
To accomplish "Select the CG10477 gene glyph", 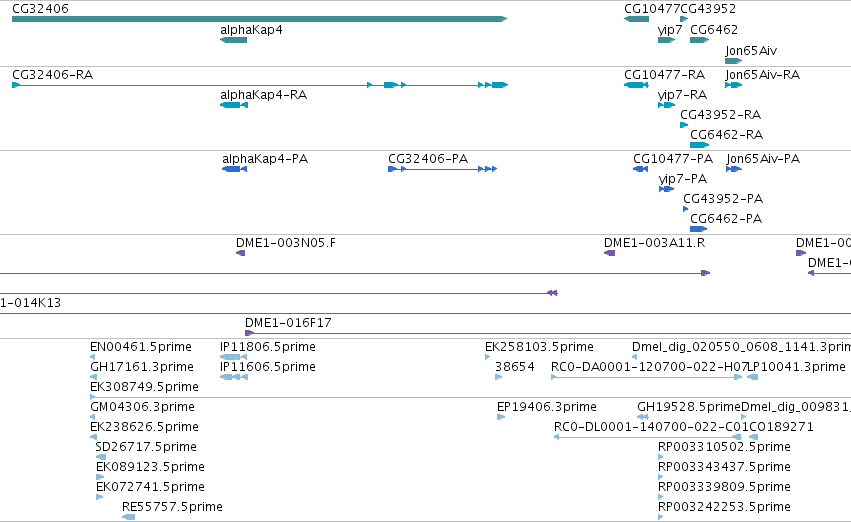I will (636, 19).
